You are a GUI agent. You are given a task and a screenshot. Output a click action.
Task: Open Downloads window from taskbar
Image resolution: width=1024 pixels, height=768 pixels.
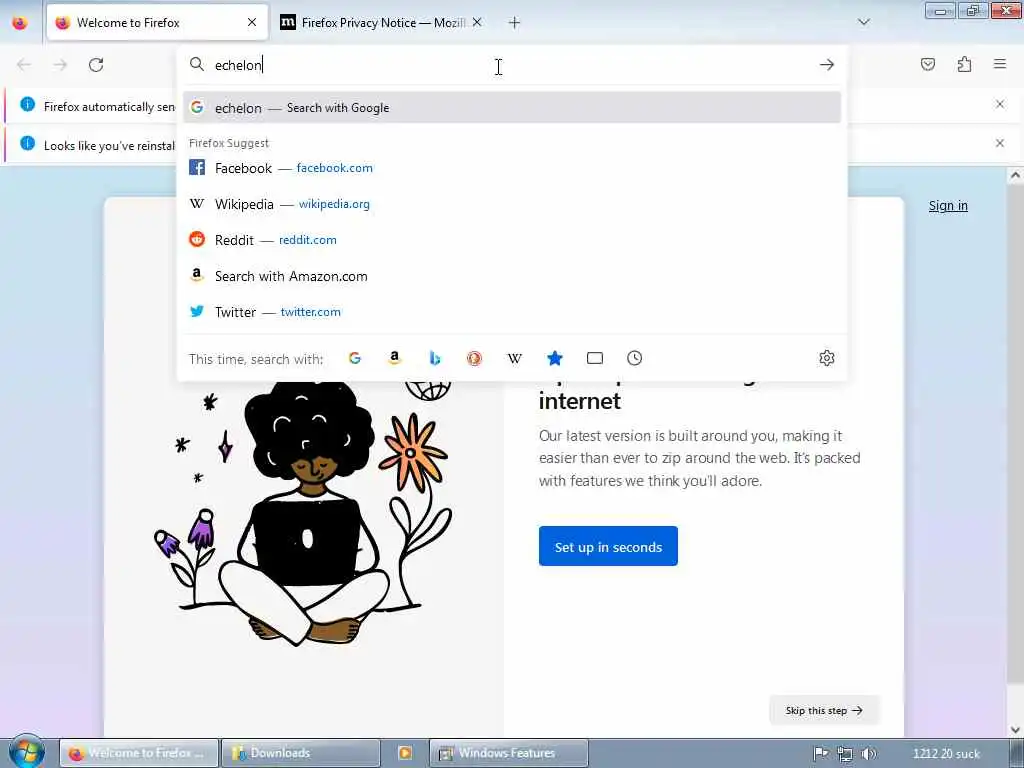(300, 753)
